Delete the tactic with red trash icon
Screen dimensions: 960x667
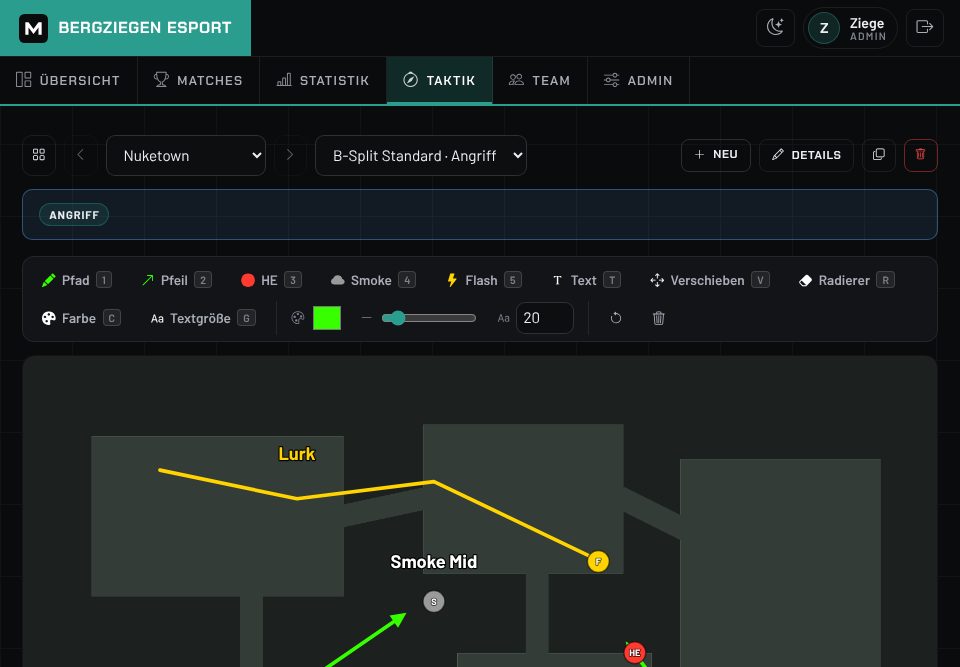click(920, 155)
